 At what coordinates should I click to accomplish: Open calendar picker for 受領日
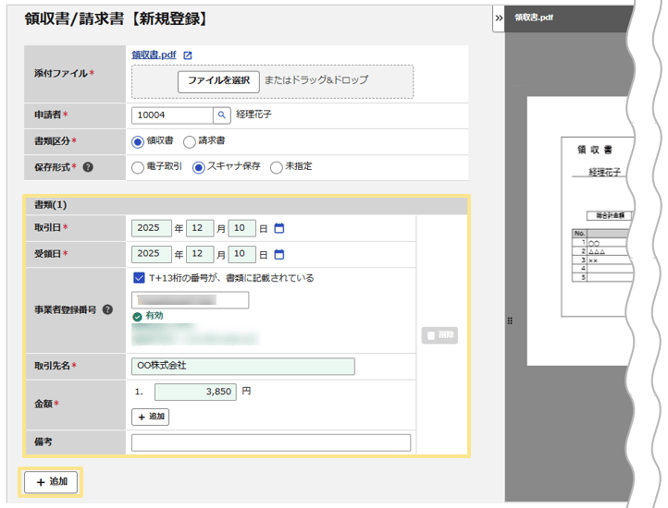(279, 254)
